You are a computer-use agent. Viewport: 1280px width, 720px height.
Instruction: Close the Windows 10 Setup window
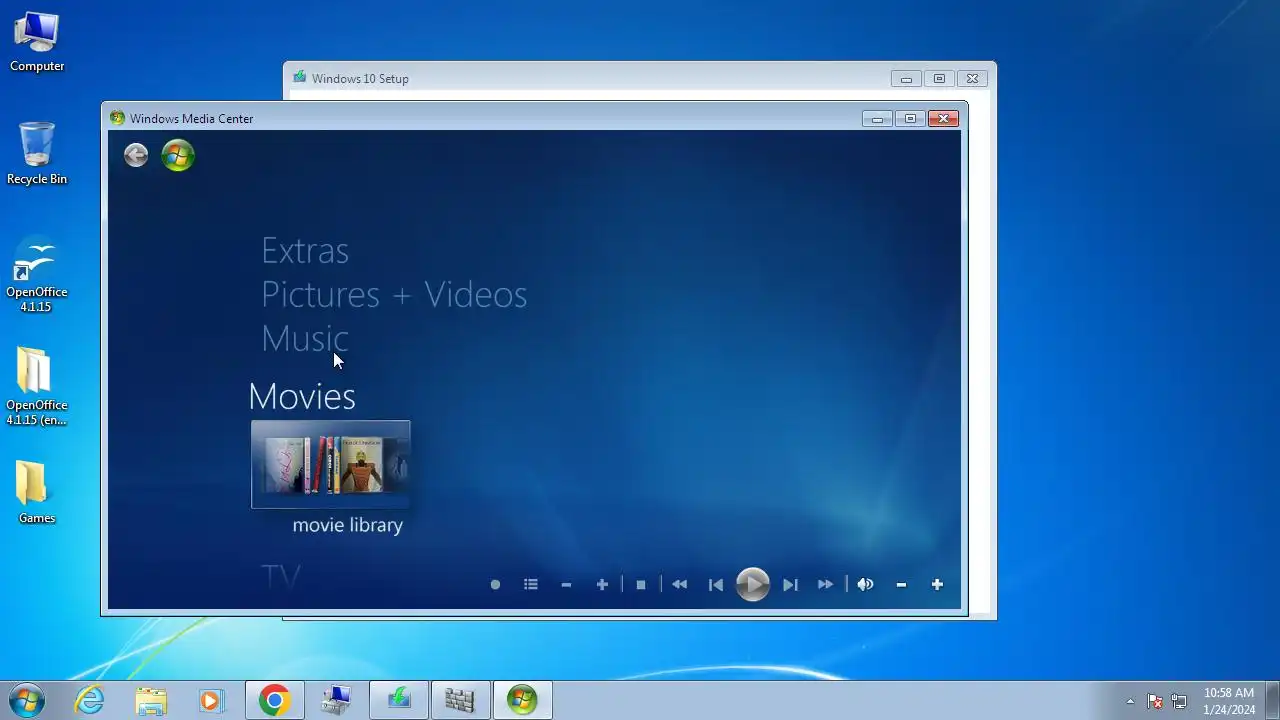[x=972, y=79]
